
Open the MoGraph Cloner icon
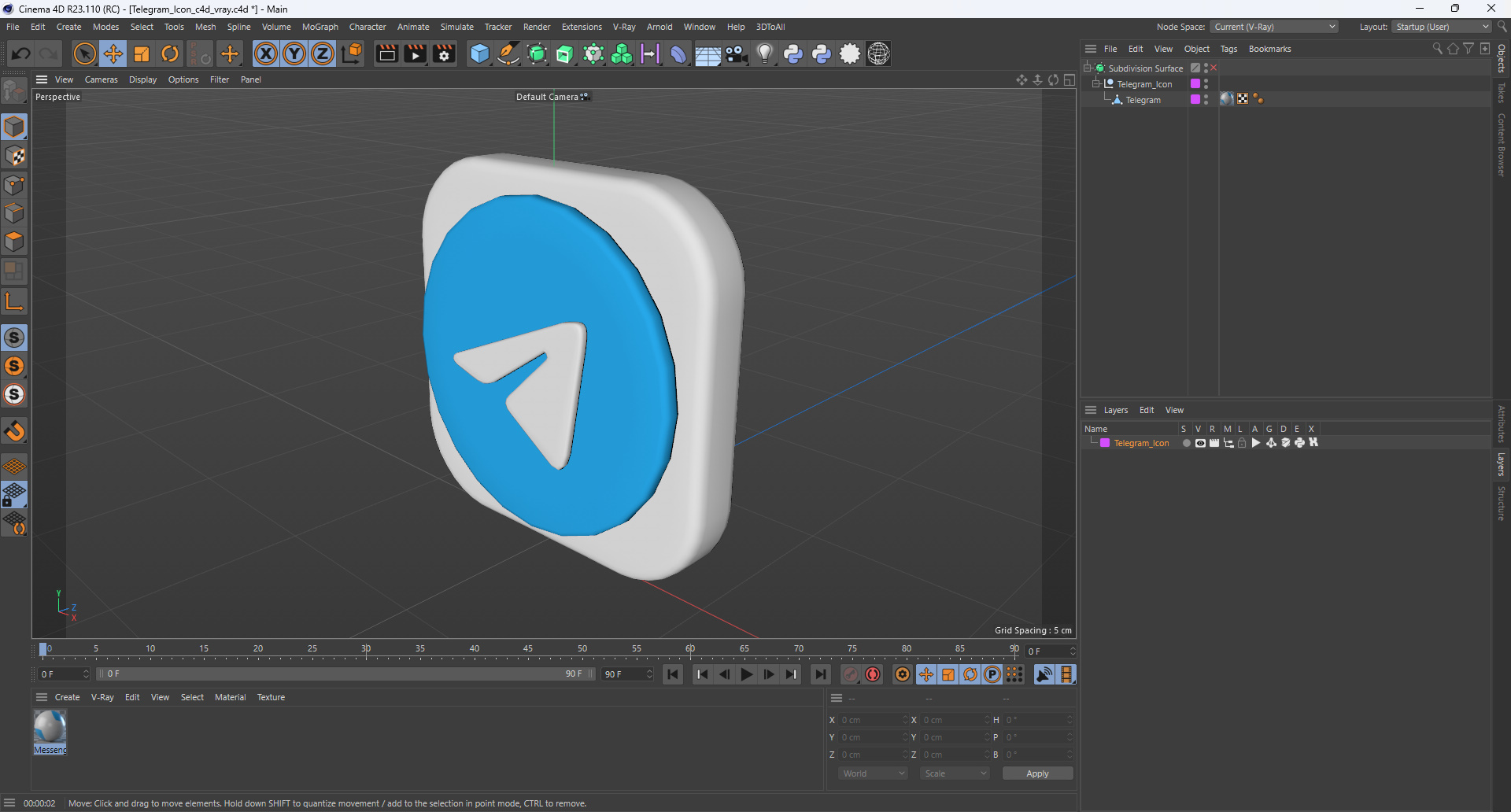pyautogui.click(x=622, y=54)
